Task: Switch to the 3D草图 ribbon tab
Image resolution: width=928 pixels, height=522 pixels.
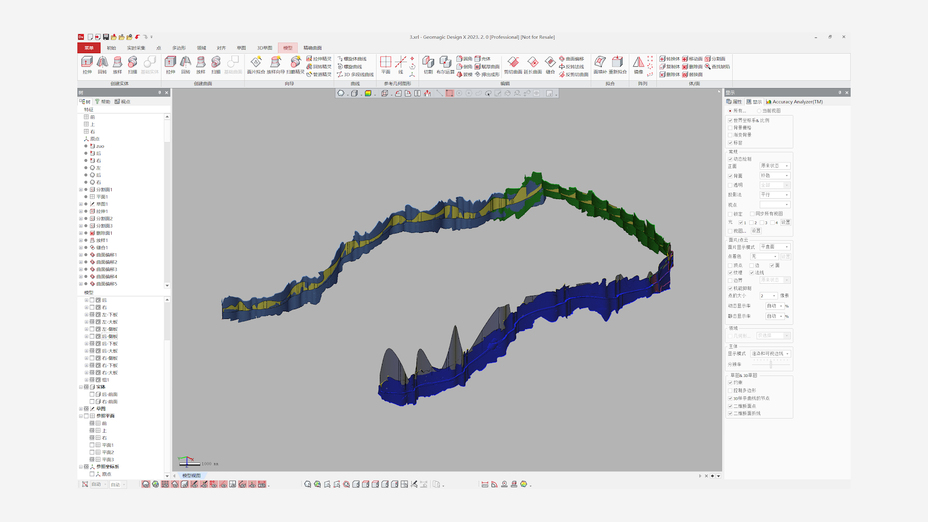Action: click(265, 48)
